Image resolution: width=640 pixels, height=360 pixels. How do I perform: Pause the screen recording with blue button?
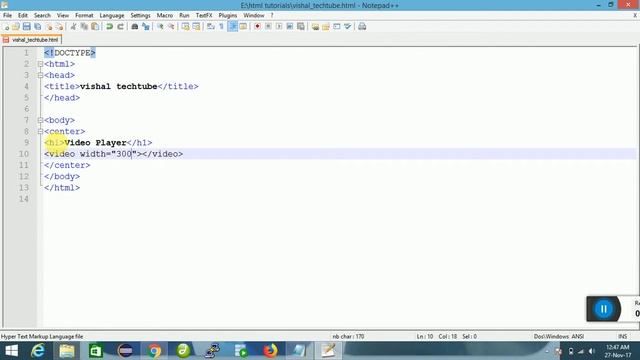(603, 309)
